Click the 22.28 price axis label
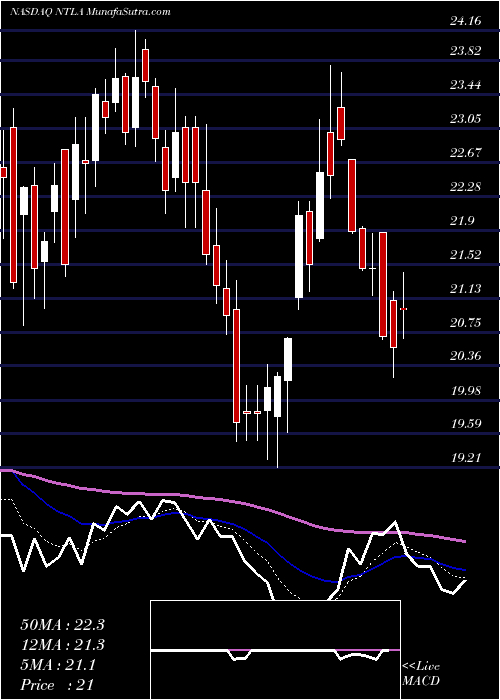This screenshot has height=700, width=500. [x=466, y=186]
